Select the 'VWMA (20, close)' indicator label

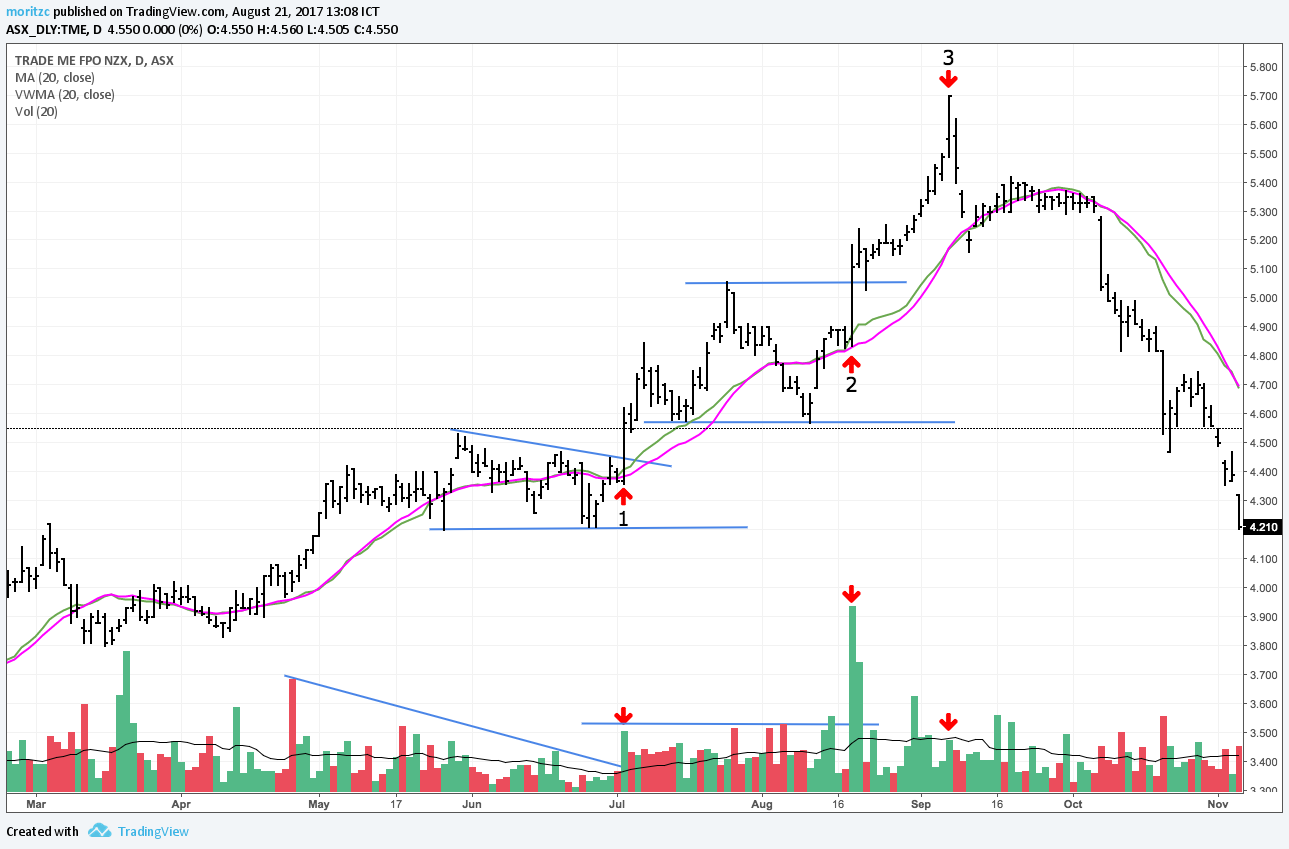(x=64, y=94)
